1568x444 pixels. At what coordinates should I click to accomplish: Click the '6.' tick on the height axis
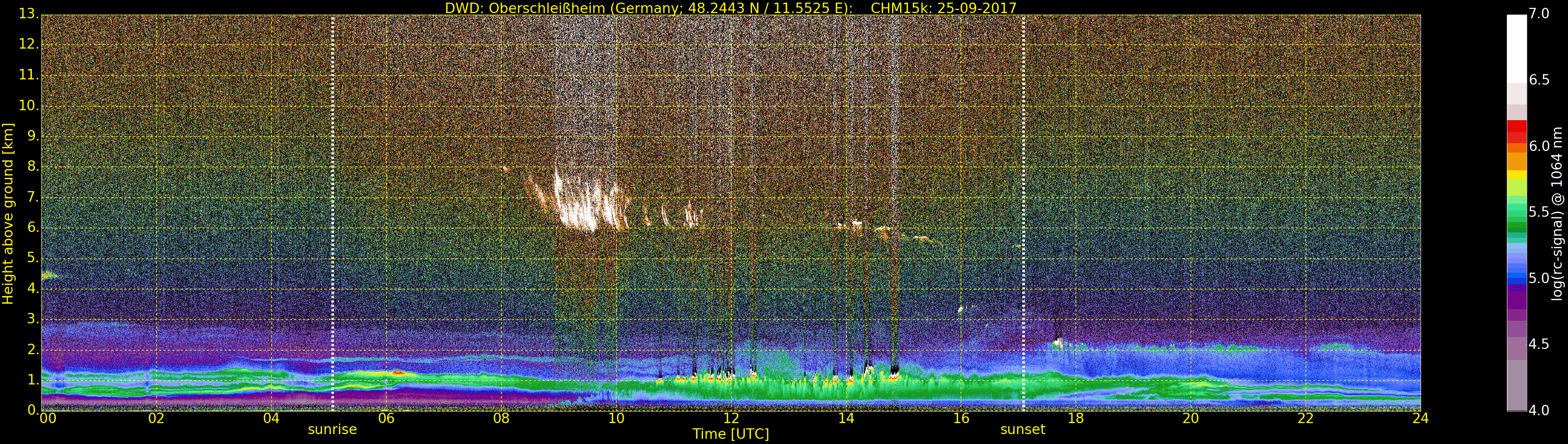33,227
